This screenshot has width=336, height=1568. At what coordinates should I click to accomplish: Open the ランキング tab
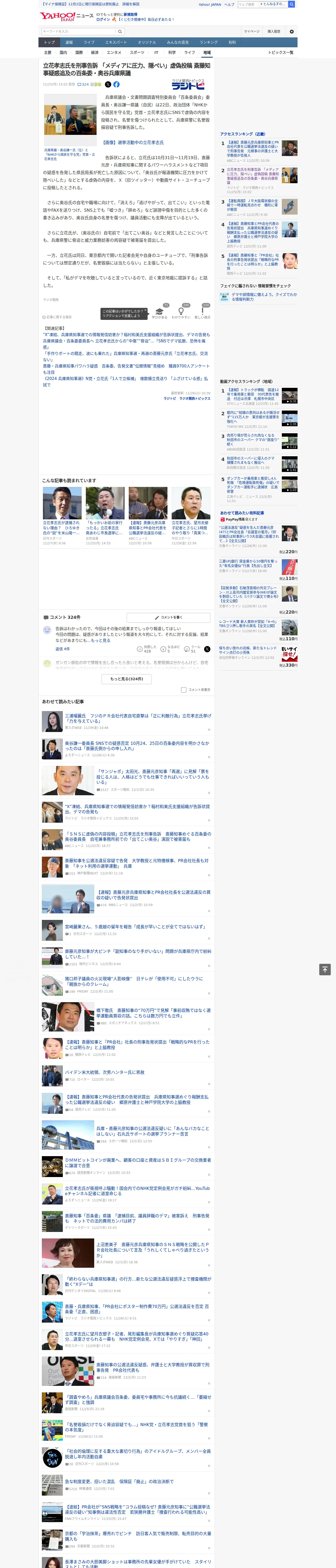point(209,43)
